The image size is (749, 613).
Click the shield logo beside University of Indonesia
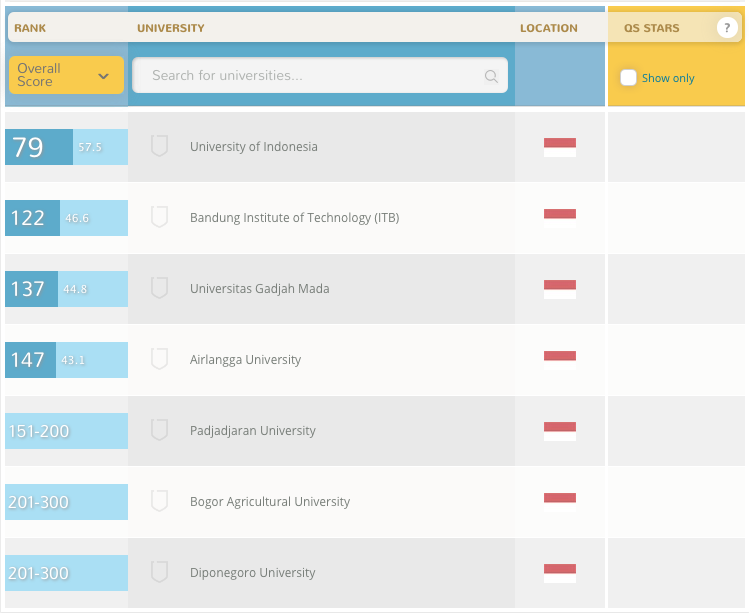click(x=160, y=146)
